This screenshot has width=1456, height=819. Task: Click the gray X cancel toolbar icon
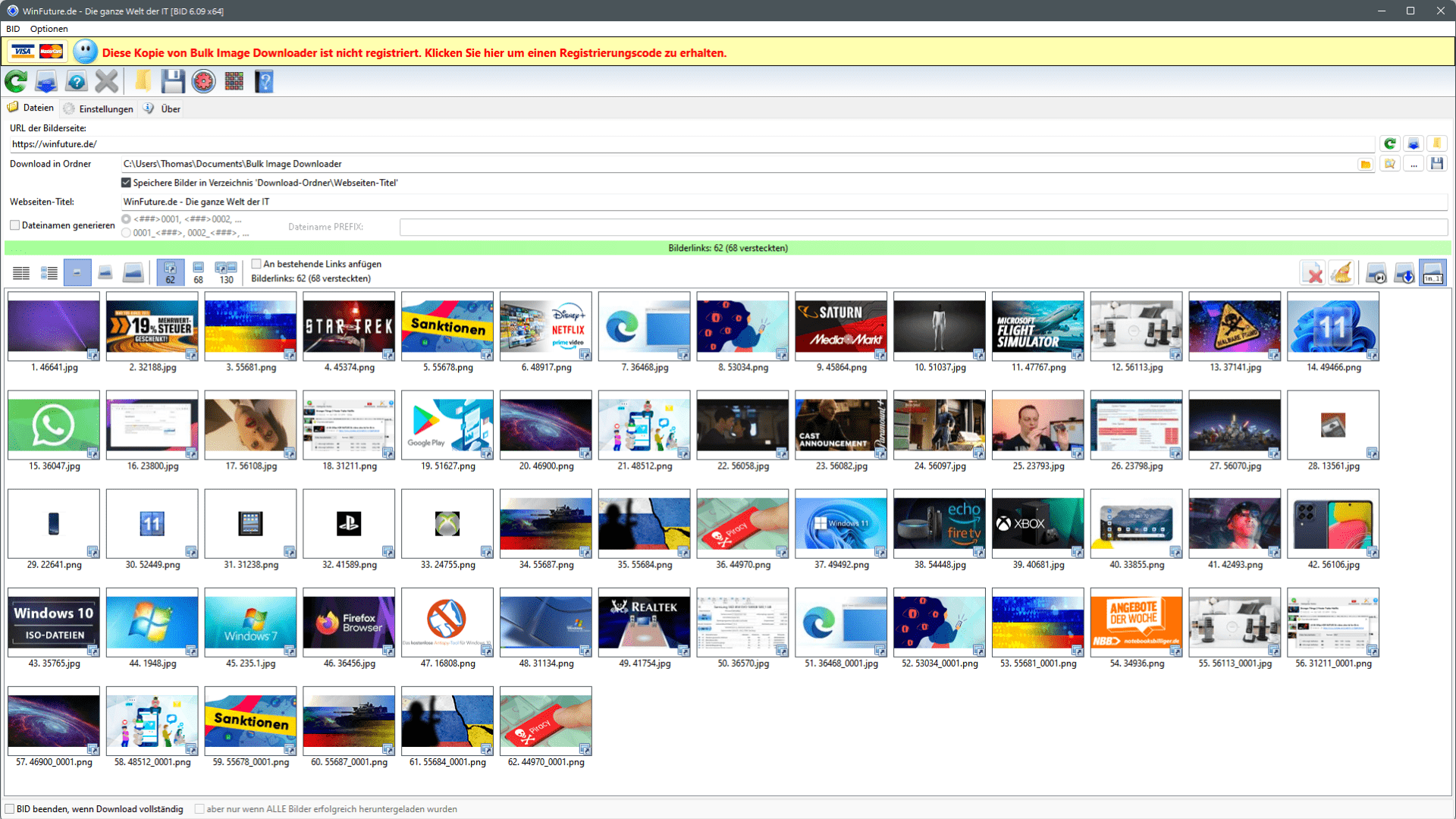tap(107, 81)
